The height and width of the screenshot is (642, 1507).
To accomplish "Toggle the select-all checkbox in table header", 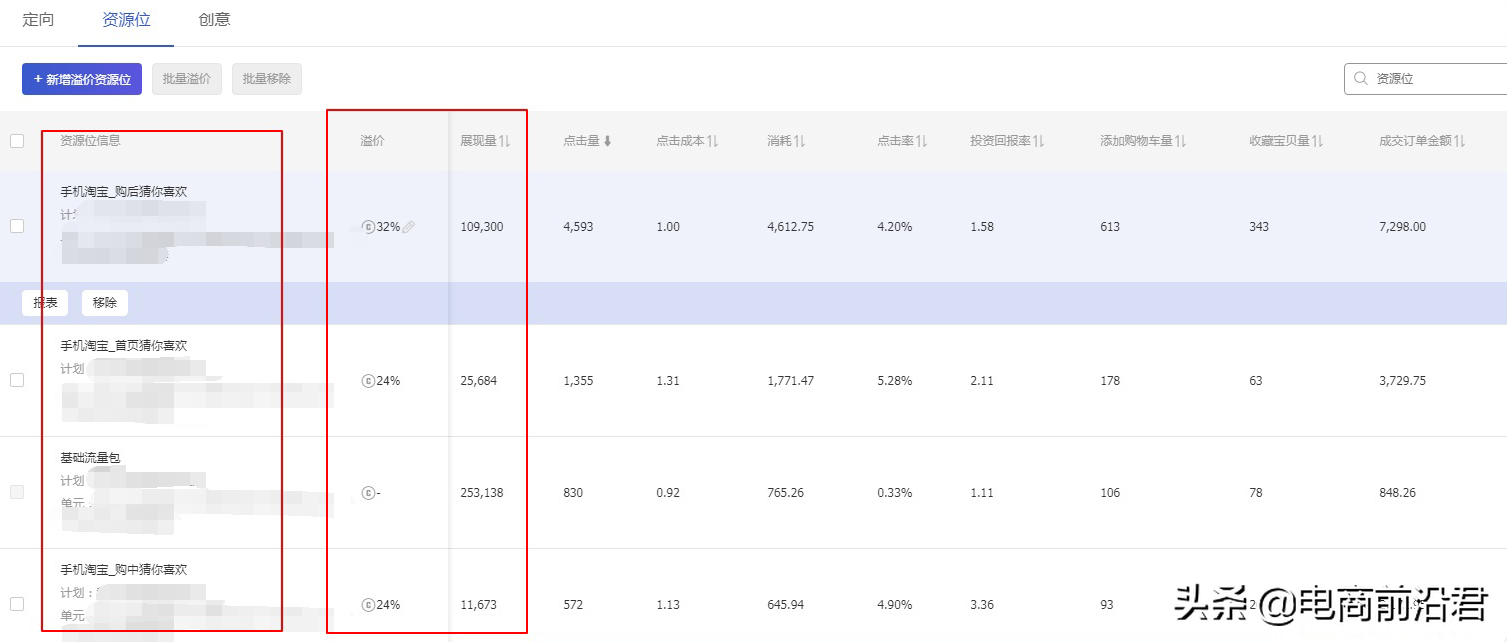I will (x=16, y=141).
